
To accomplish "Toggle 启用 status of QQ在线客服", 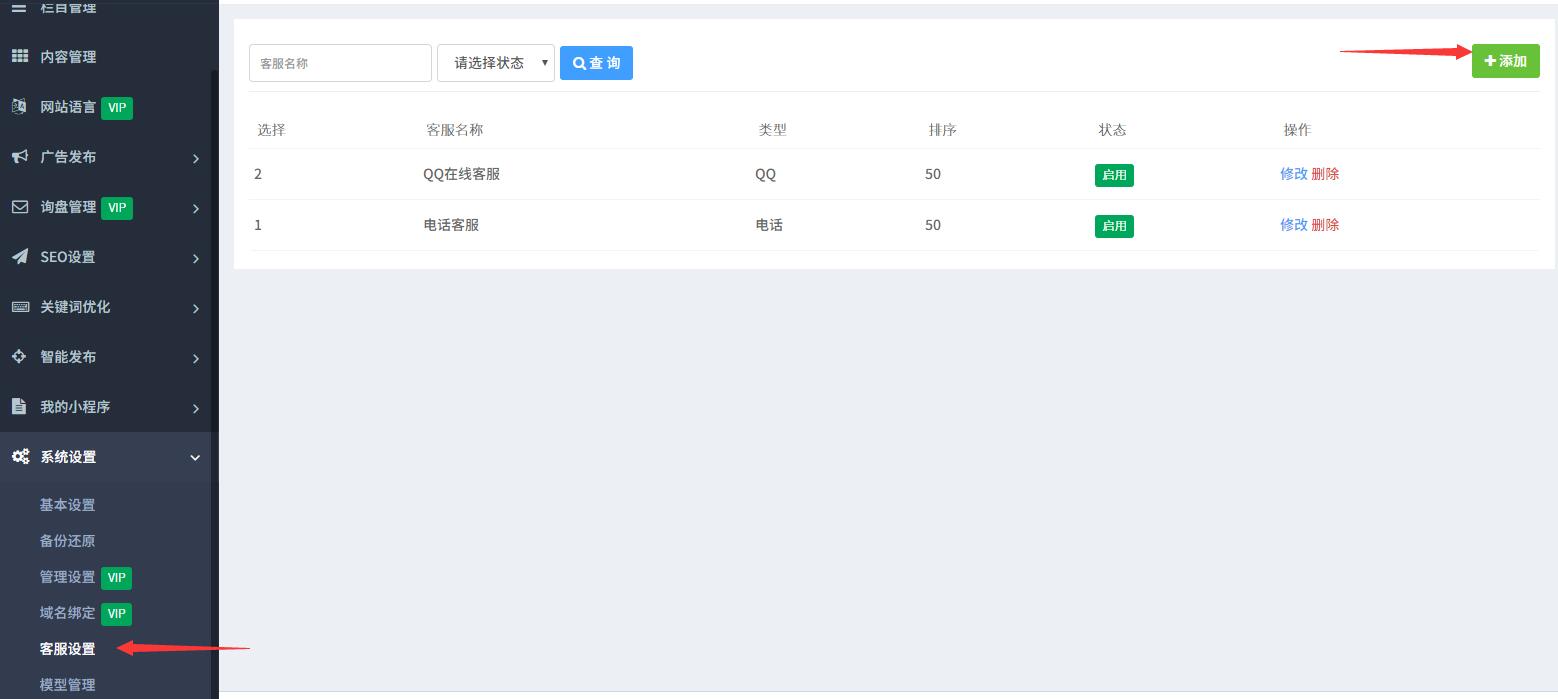I will 1114,175.
